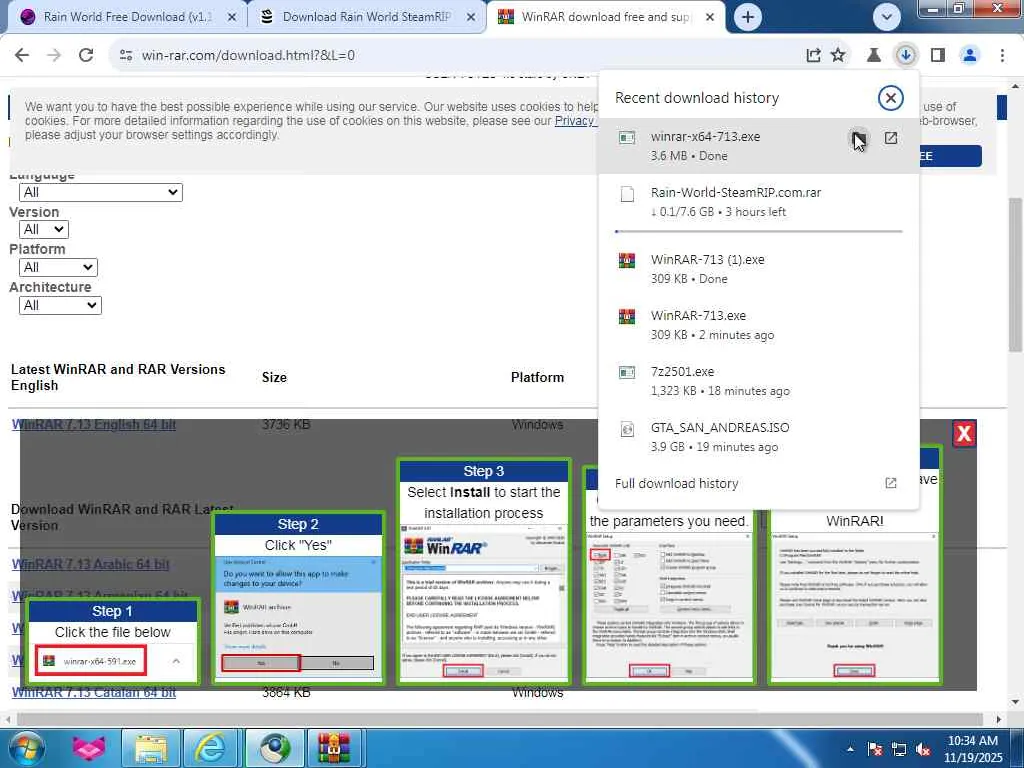
Task: Click the vertical page scrollbar
Action: (1016, 274)
